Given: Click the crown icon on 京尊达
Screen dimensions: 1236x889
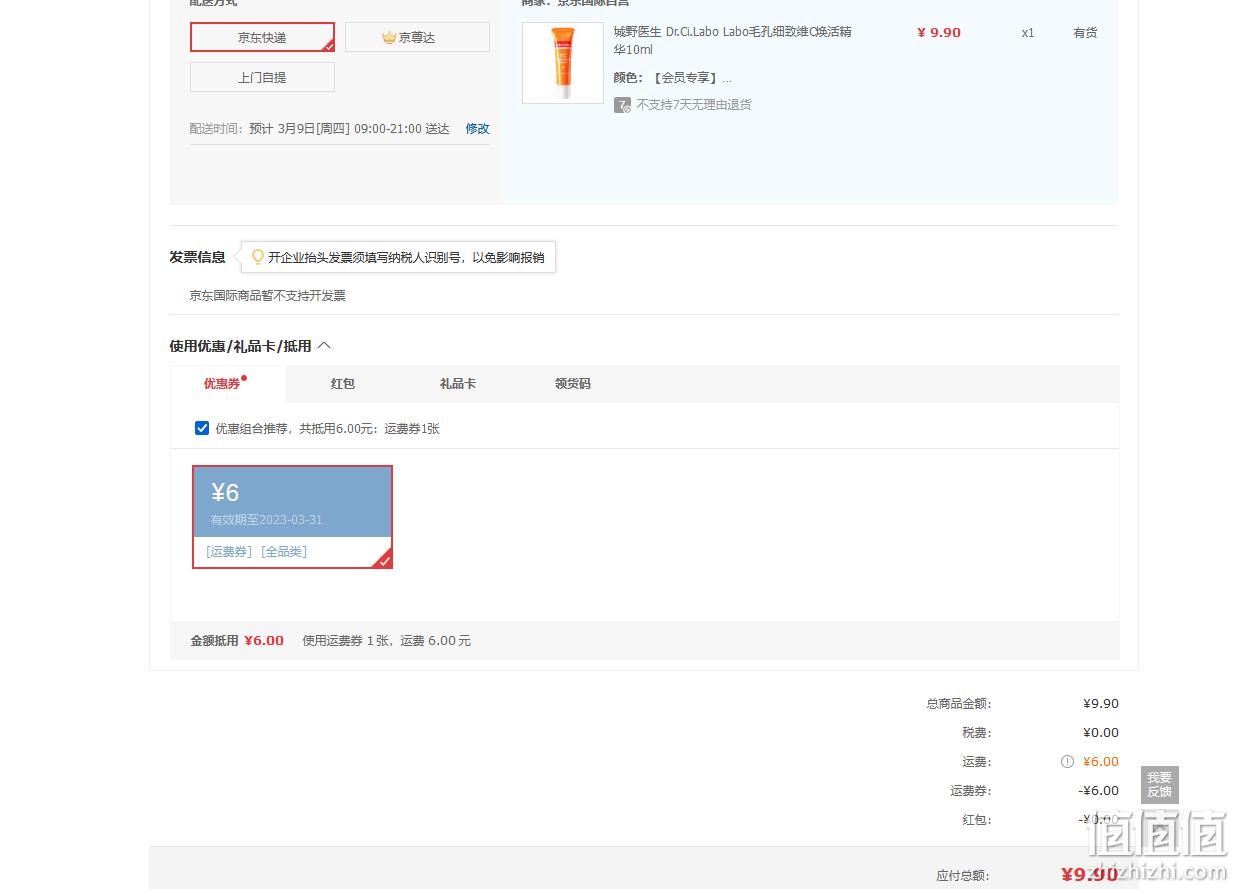Looking at the screenshot, I should pos(389,37).
